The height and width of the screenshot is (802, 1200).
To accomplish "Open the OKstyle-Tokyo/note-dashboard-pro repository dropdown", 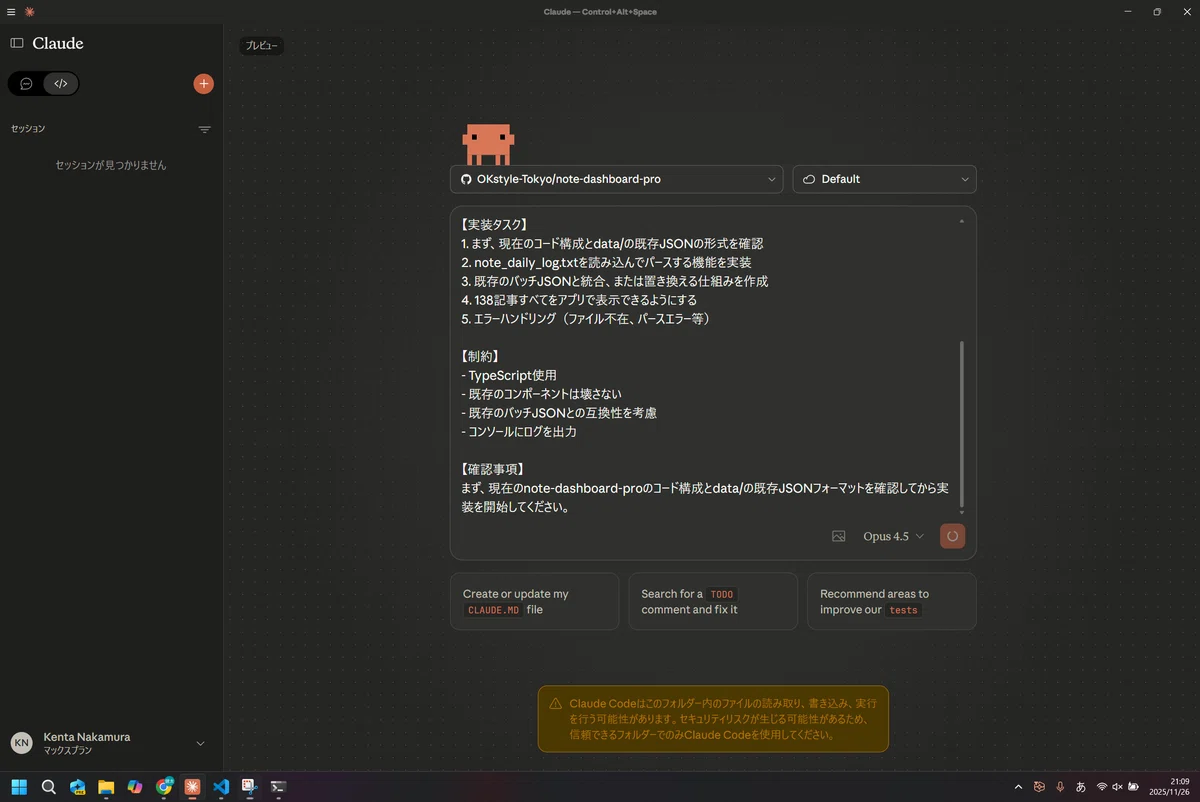I will (616, 179).
